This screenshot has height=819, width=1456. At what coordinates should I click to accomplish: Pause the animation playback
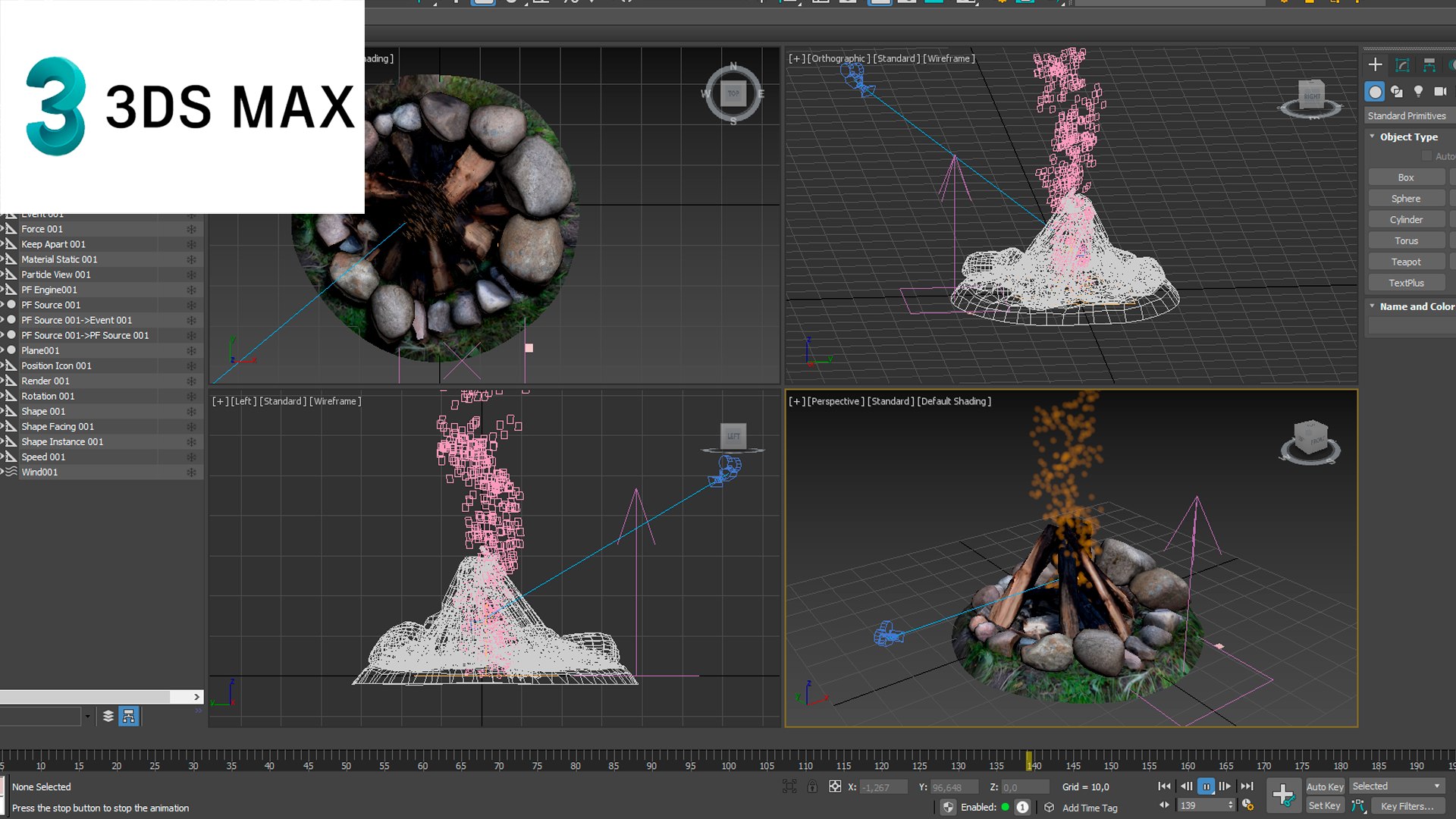click(1206, 787)
